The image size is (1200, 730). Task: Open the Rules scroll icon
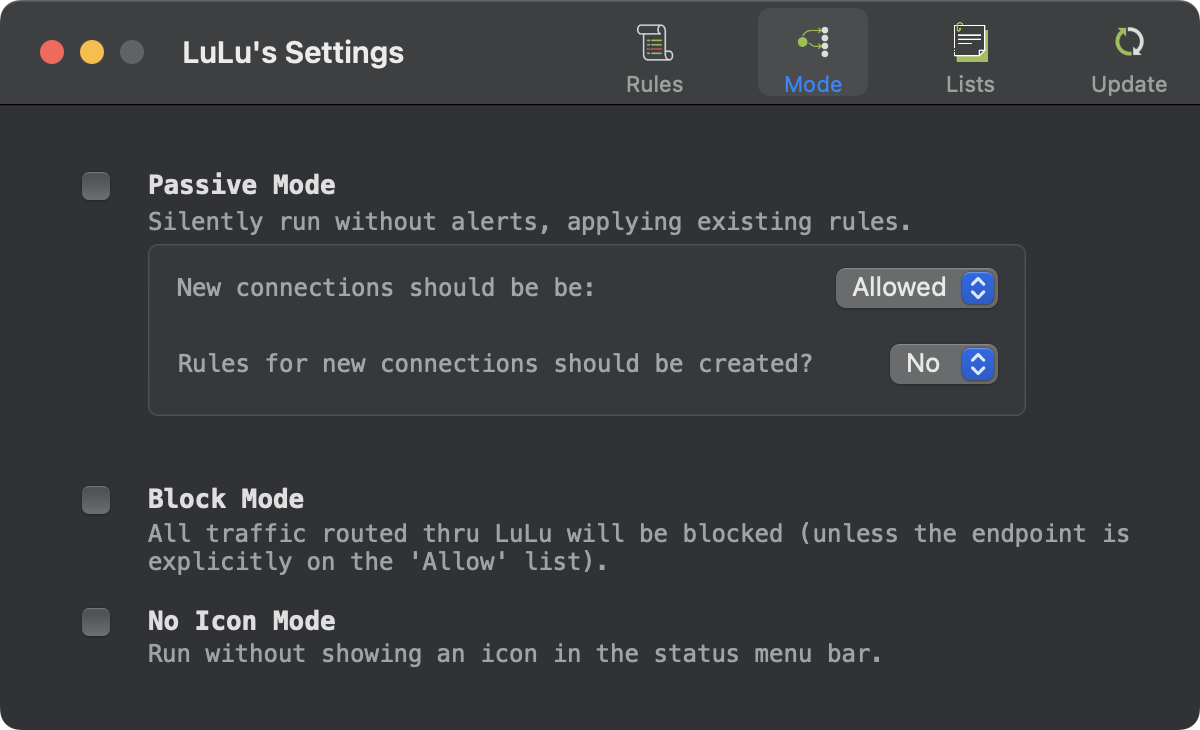655,42
